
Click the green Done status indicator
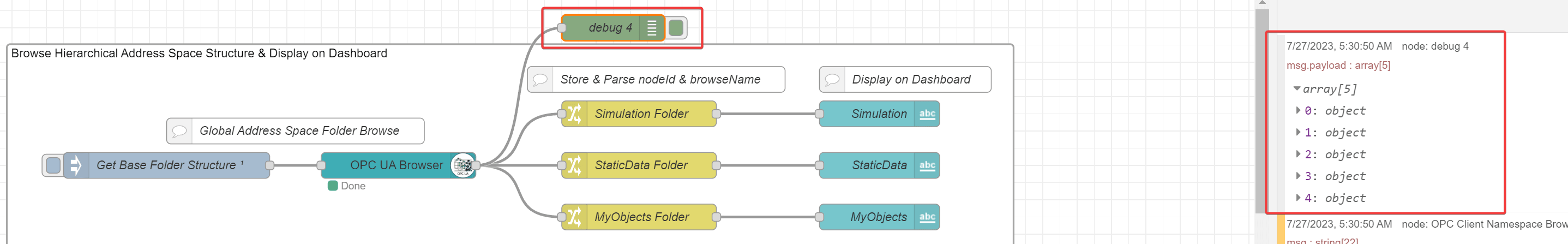333,186
